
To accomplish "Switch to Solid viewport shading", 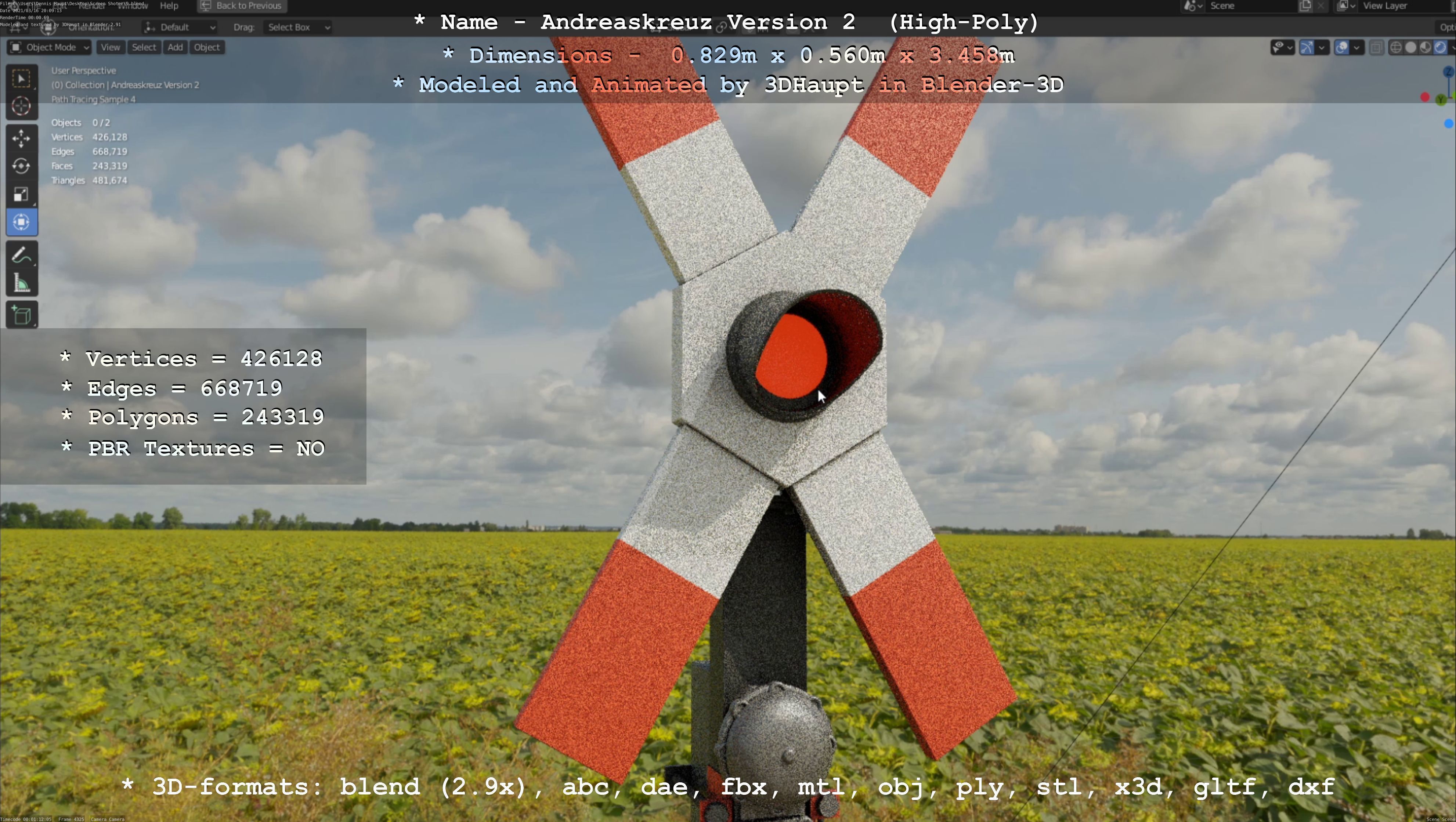I will pos(1411,47).
